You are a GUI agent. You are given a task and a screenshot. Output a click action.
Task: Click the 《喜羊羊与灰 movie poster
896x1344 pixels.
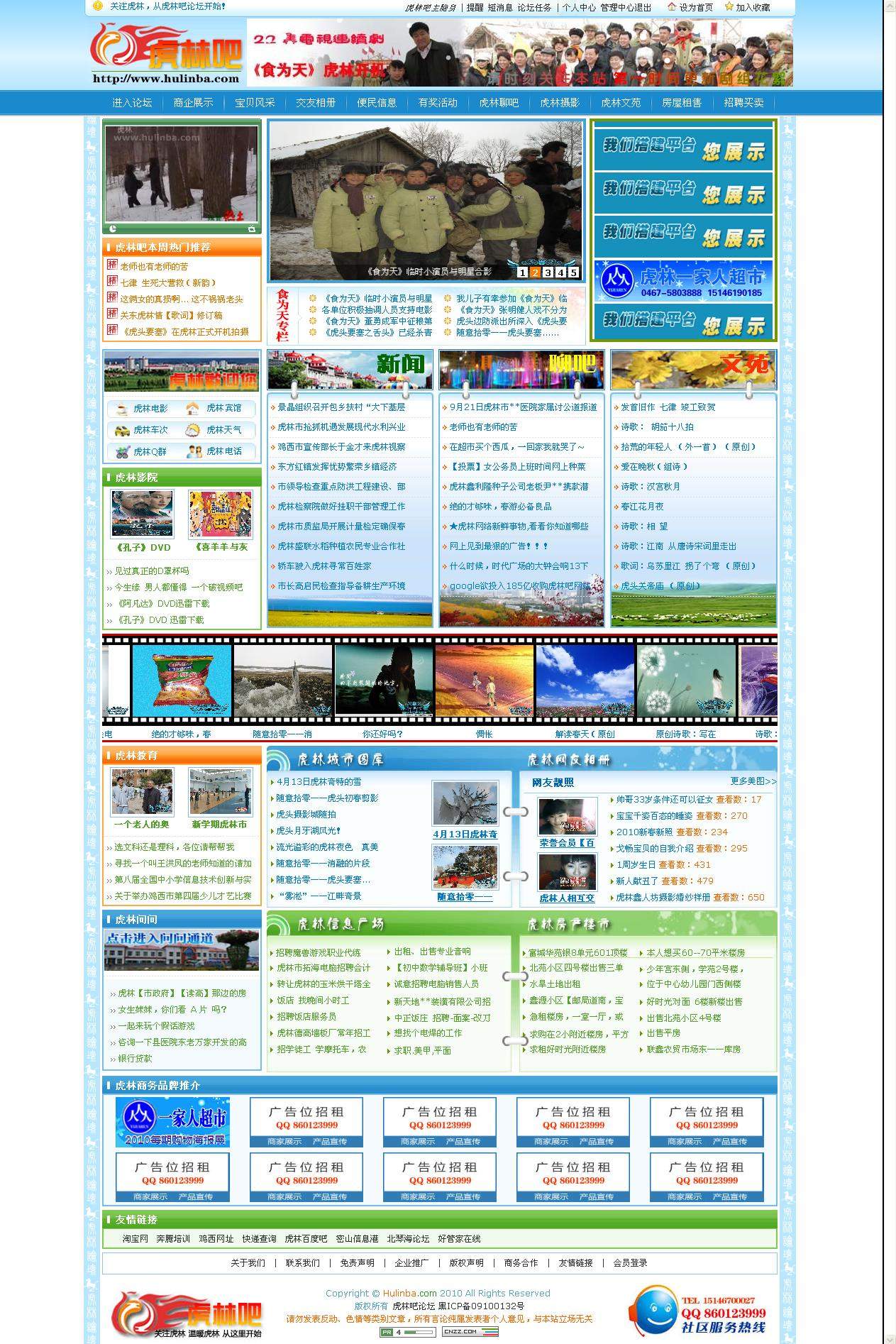tap(221, 514)
